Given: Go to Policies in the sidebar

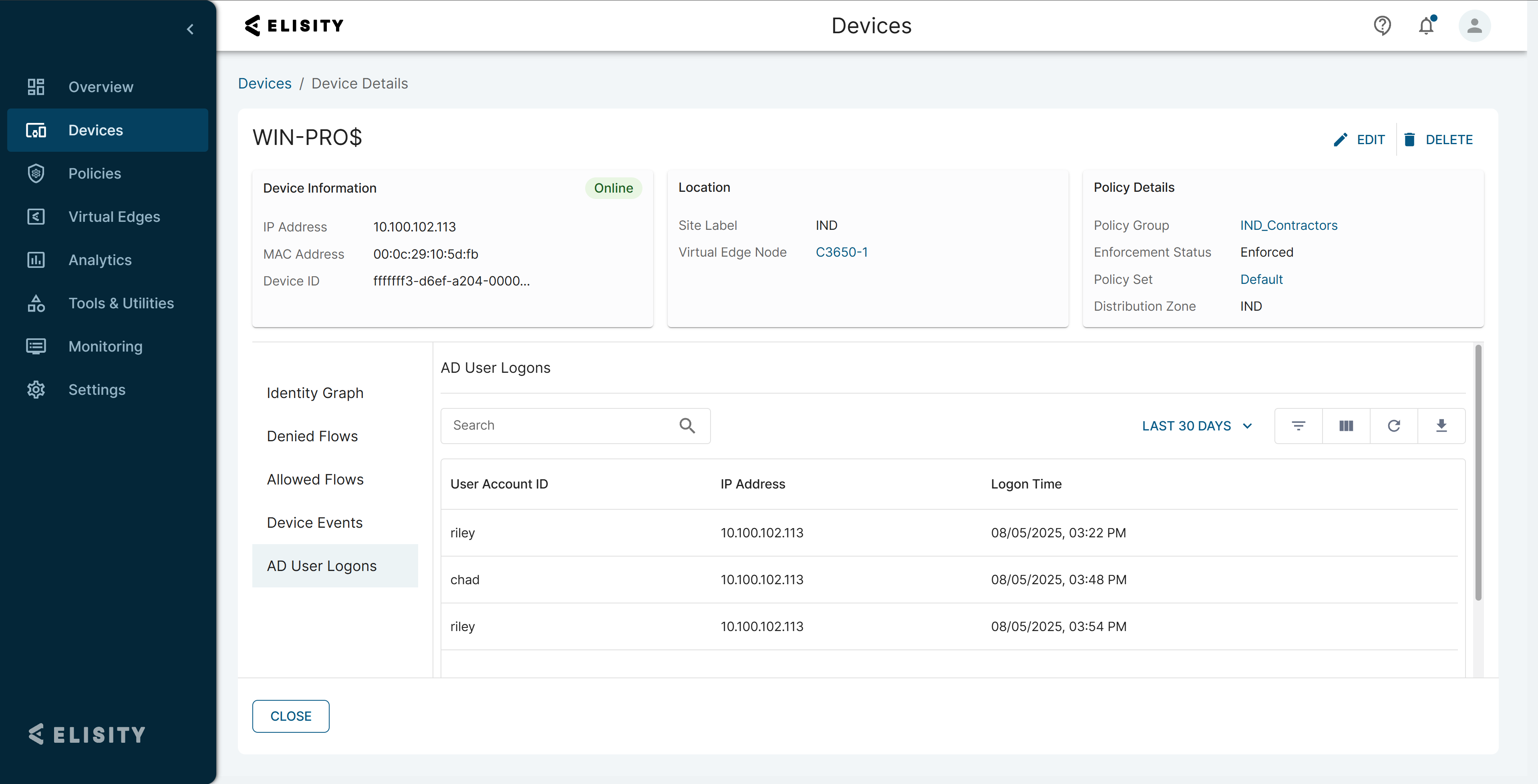Looking at the screenshot, I should click(x=95, y=173).
